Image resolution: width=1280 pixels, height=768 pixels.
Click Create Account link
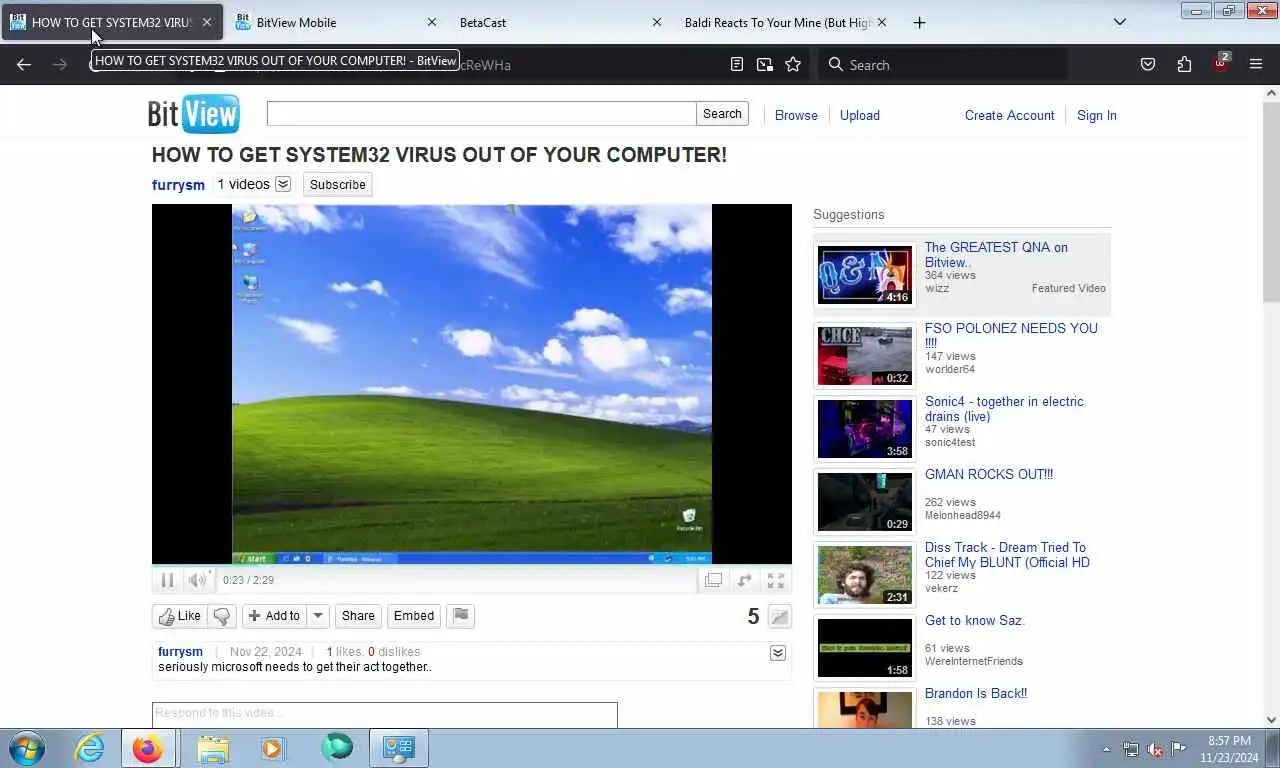point(1010,115)
